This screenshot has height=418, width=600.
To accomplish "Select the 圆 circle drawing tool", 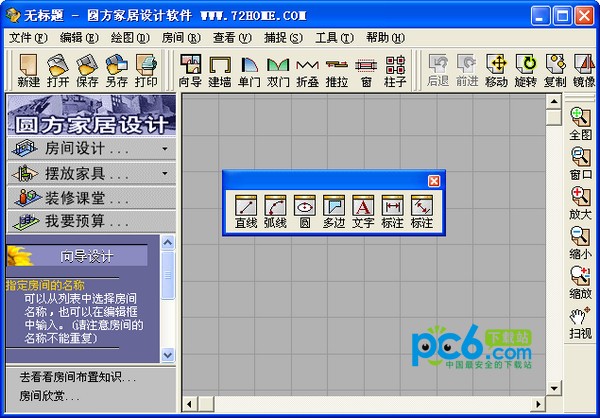I will coord(305,212).
